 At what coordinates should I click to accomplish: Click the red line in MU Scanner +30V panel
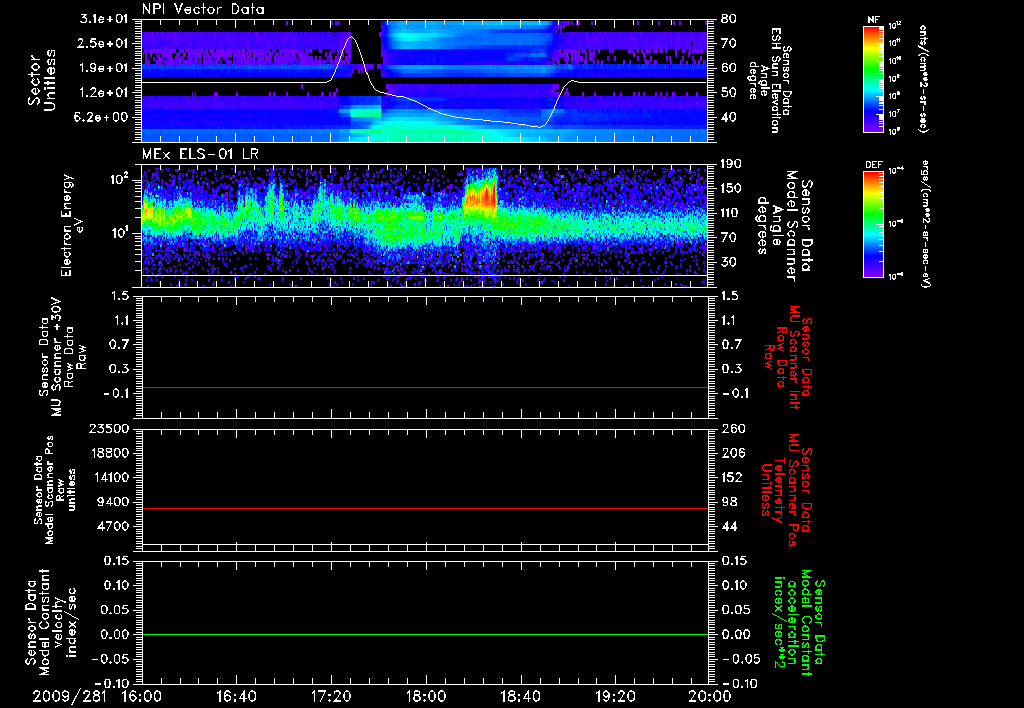[425, 388]
